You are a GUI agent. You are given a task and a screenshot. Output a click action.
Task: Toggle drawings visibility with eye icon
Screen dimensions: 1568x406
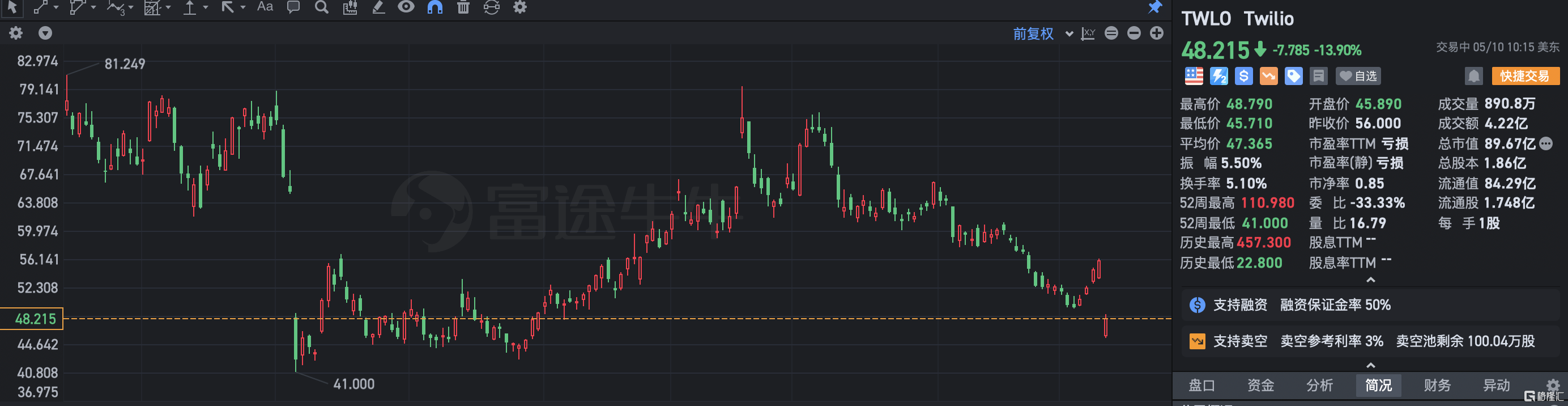coord(406,7)
